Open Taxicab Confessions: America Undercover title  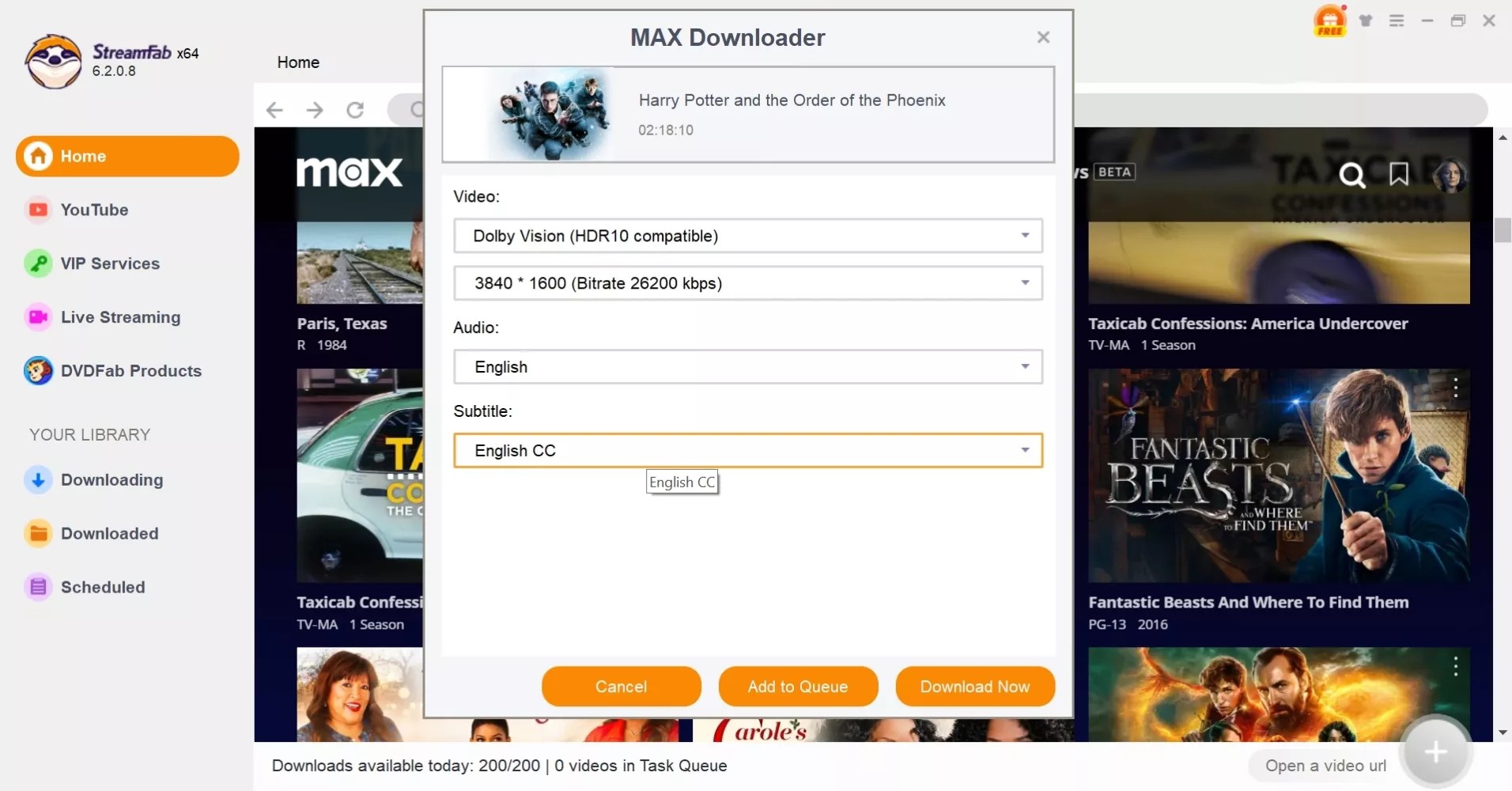(x=1248, y=324)
